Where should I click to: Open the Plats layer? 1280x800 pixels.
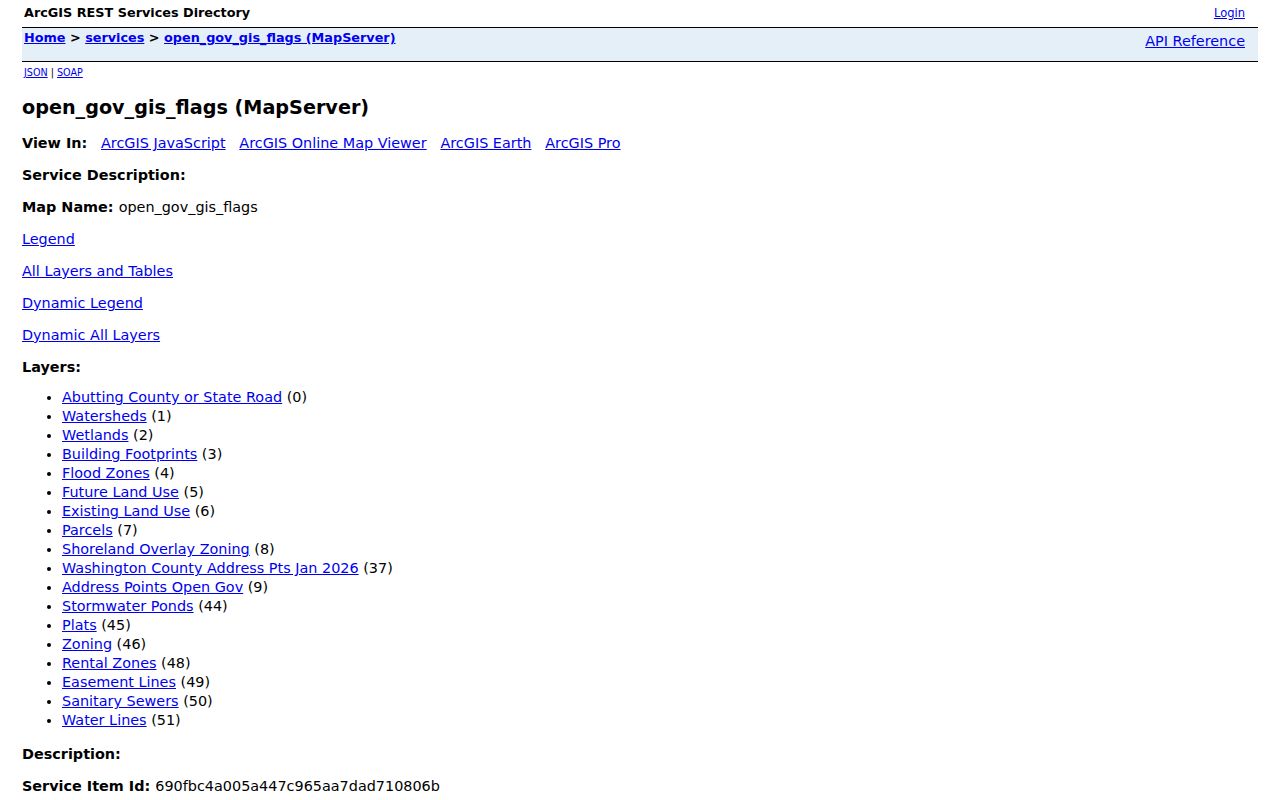click(79, 625)
